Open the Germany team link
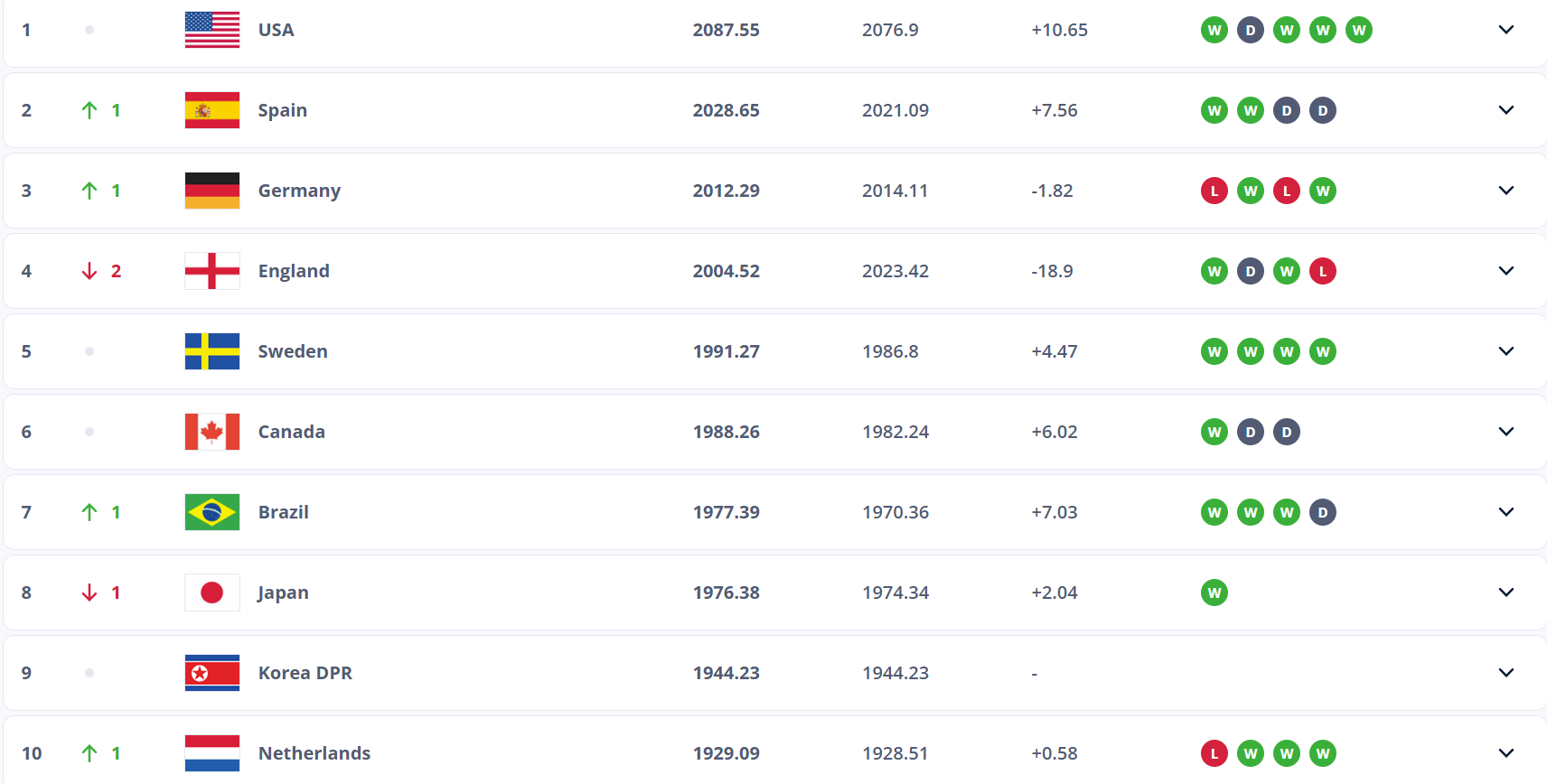Viewport: 1547px width, 784px height. click(299, 191)
